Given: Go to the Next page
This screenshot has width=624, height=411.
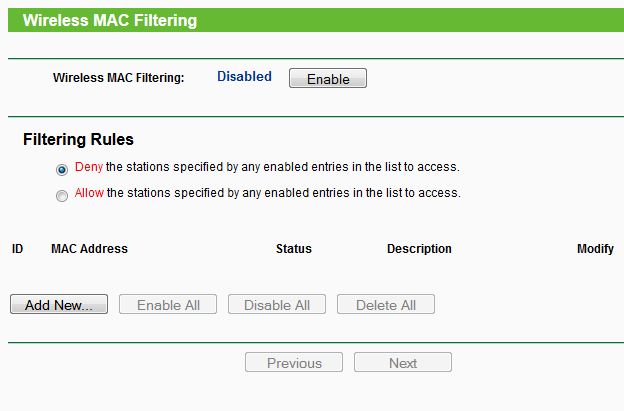Looking at the screenshot, I should 403,363.
